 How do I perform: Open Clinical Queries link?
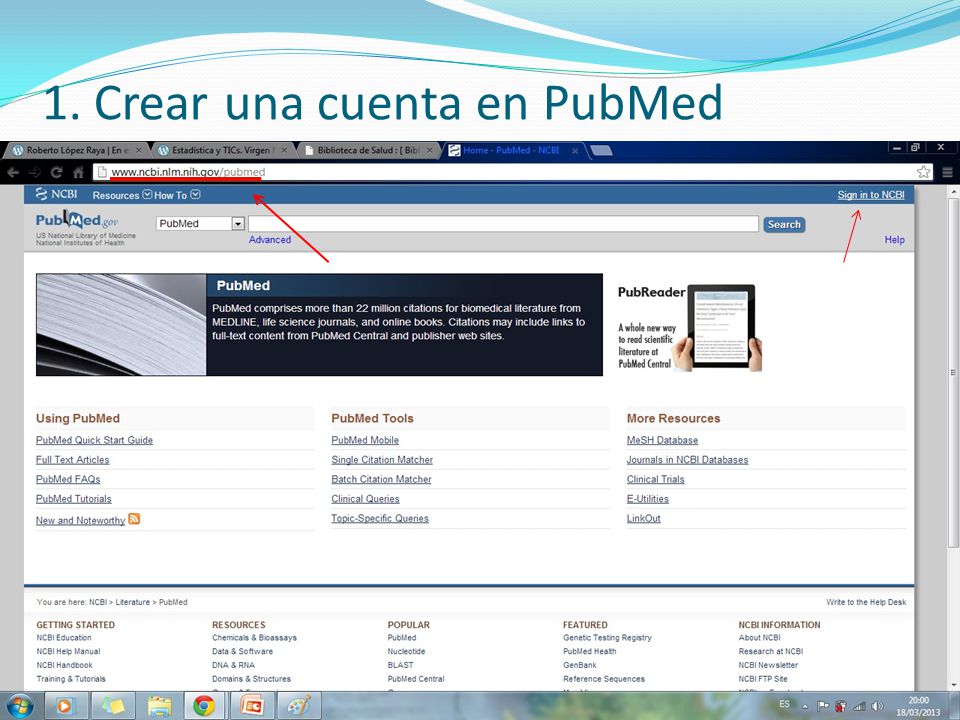366,499
